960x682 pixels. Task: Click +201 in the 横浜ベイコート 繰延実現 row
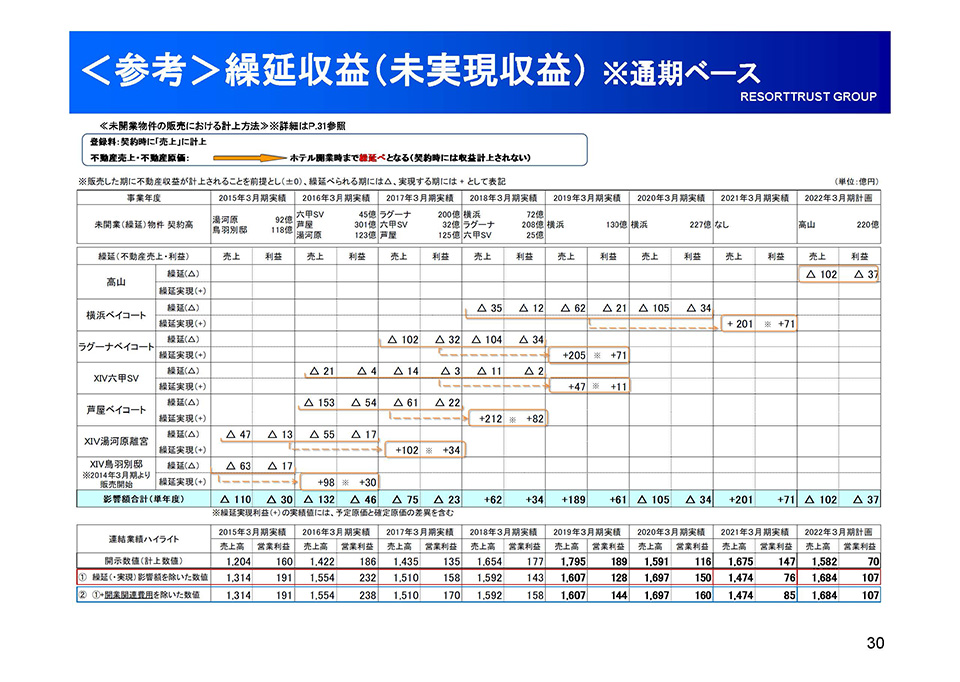(740, 324)
